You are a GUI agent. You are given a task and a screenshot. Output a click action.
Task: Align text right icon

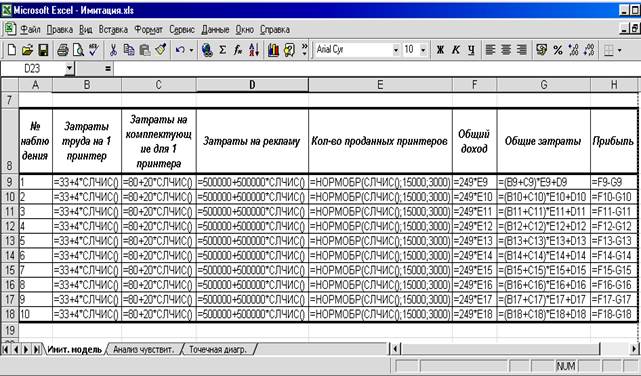tap(521, 50)
